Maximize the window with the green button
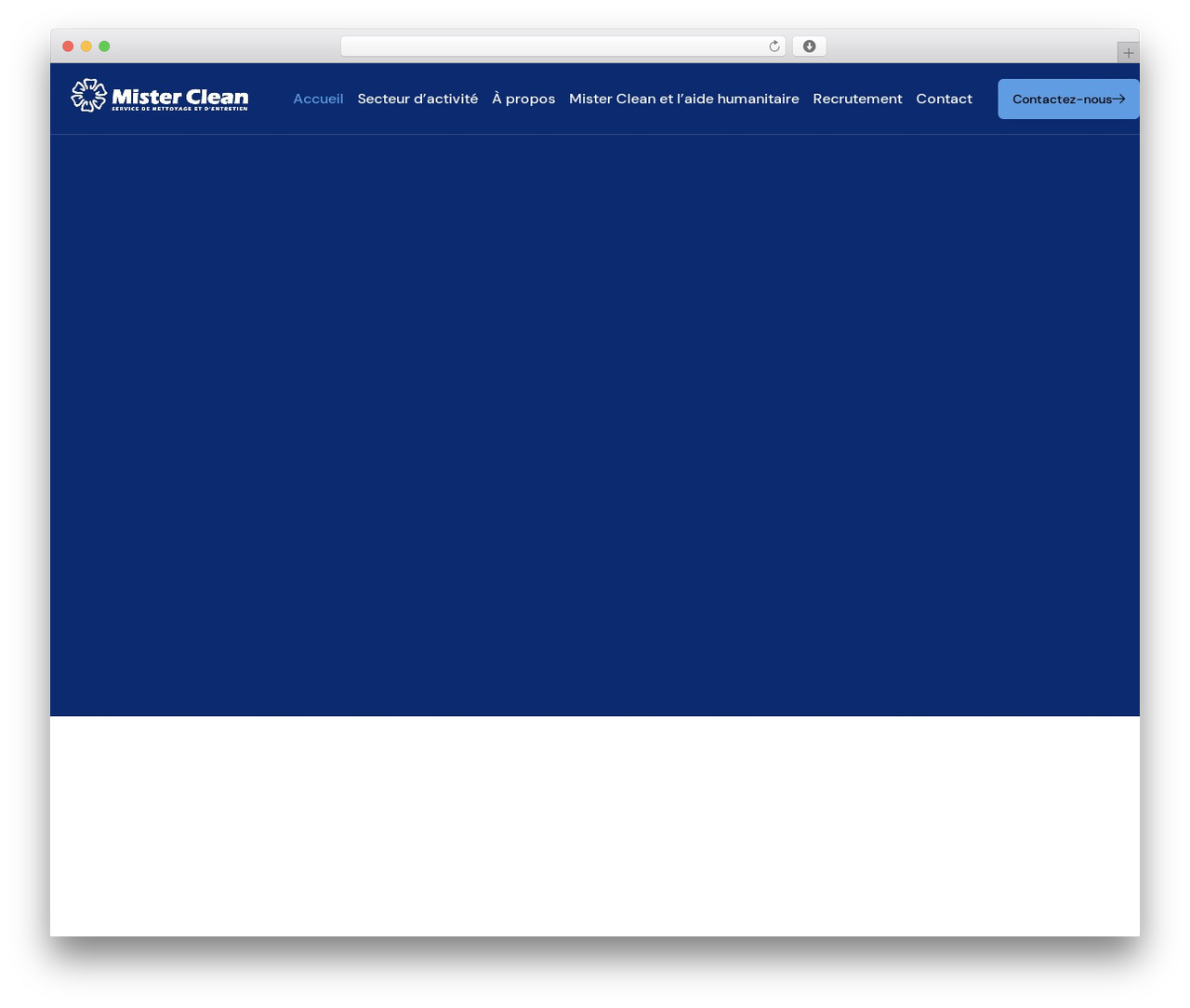1190x1008 pixels. [x=104, y=46]
